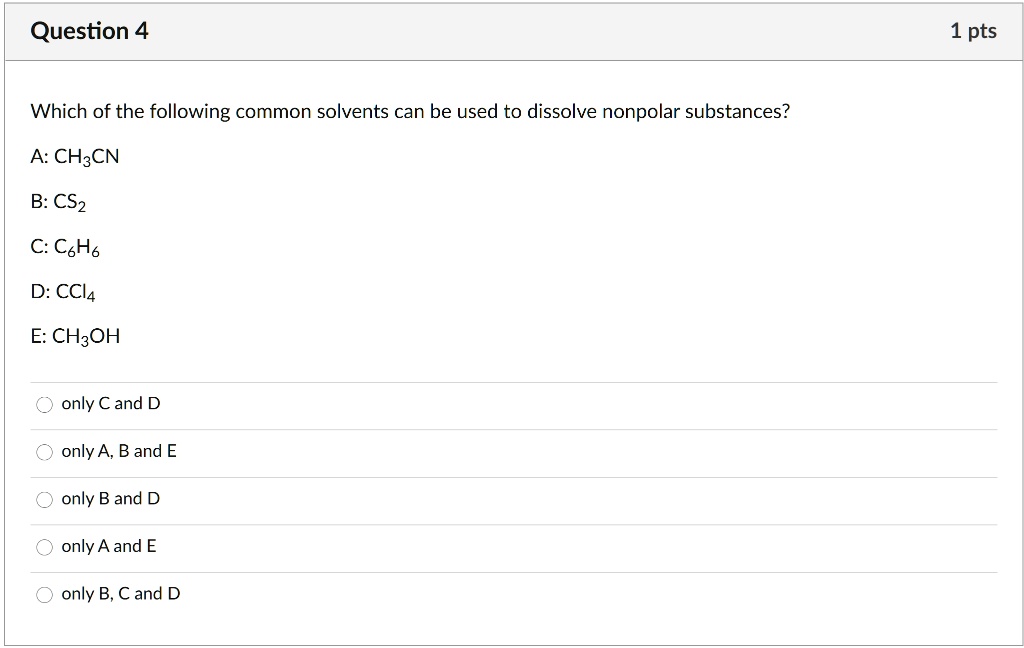Click the option E: CH3OH line
1024x648 pixels.
point(75,336)
